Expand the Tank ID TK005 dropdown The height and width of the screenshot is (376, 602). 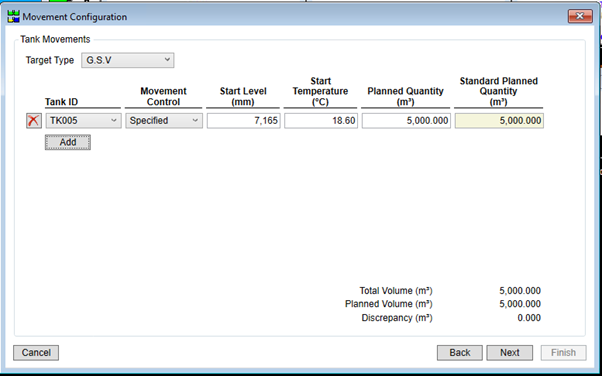pyautogui.click(x=83, y=121)
